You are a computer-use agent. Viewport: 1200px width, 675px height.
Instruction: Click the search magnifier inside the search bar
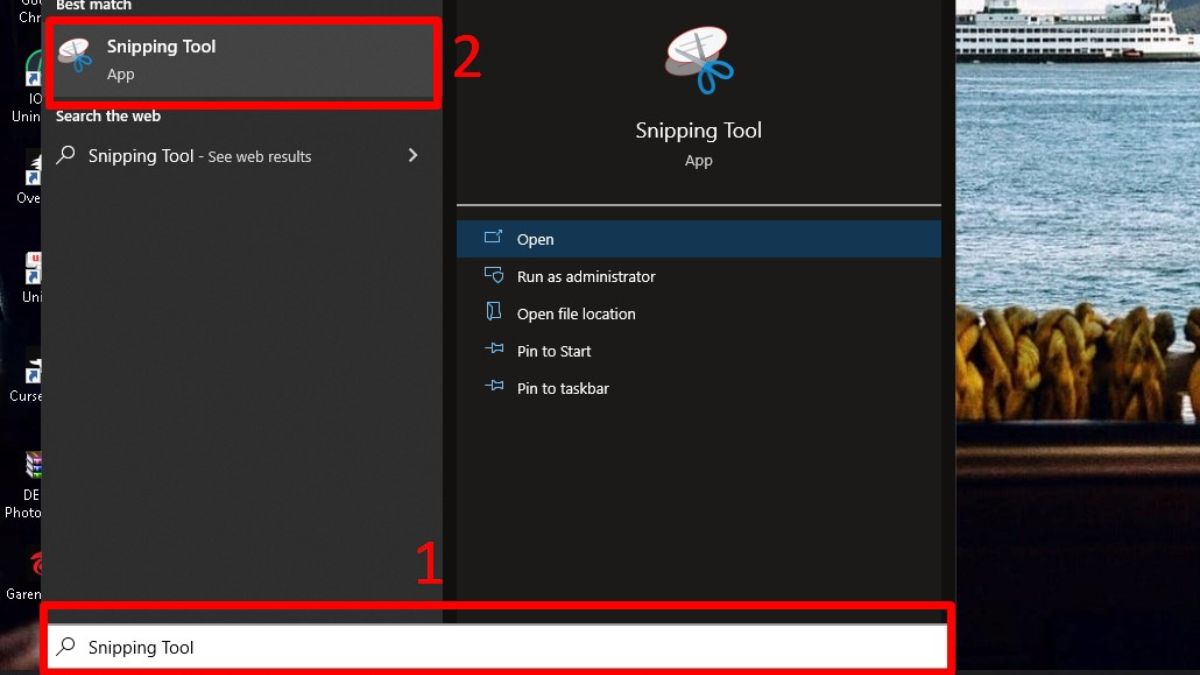(66, 647)
